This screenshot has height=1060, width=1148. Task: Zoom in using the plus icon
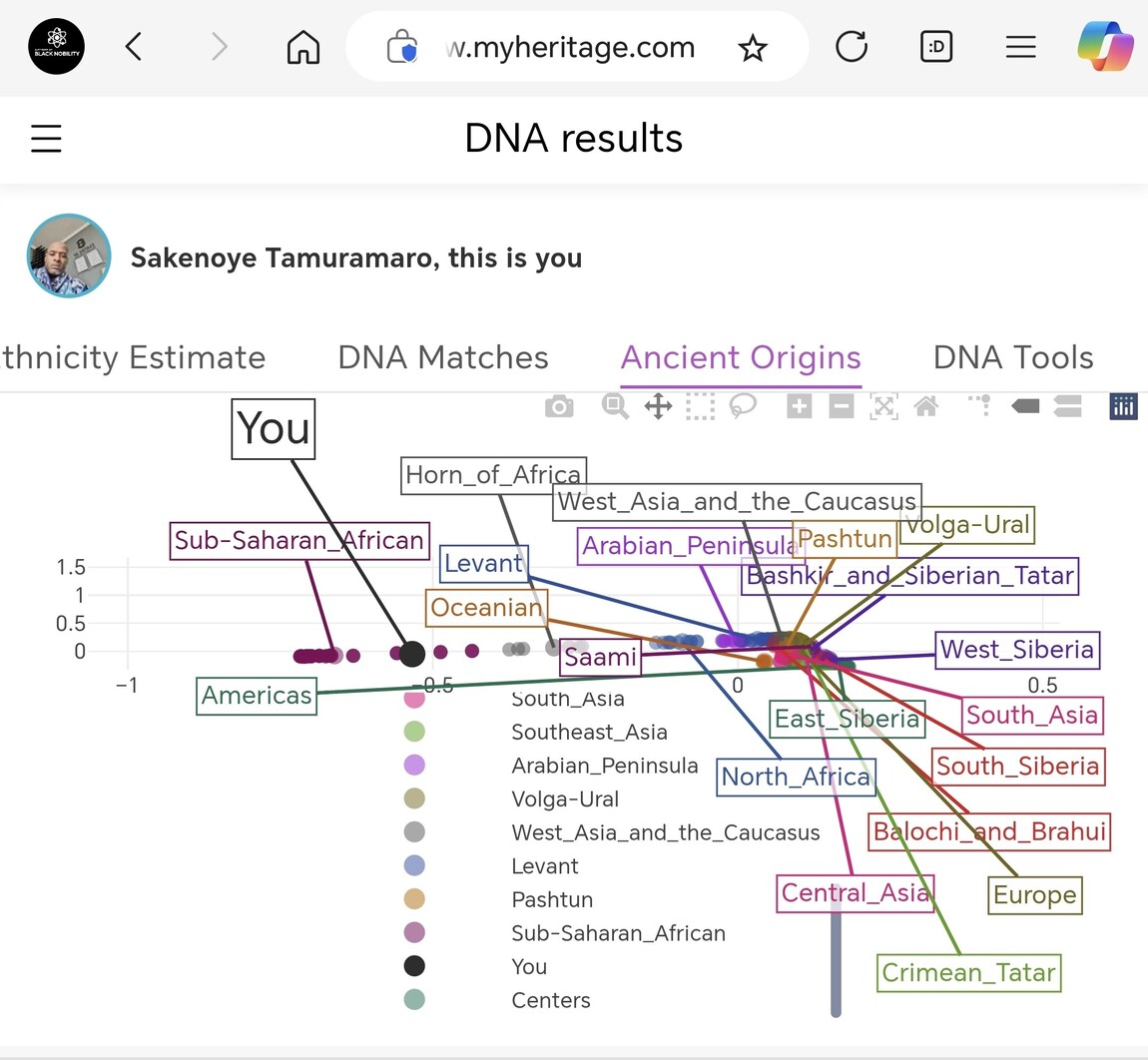799,406
